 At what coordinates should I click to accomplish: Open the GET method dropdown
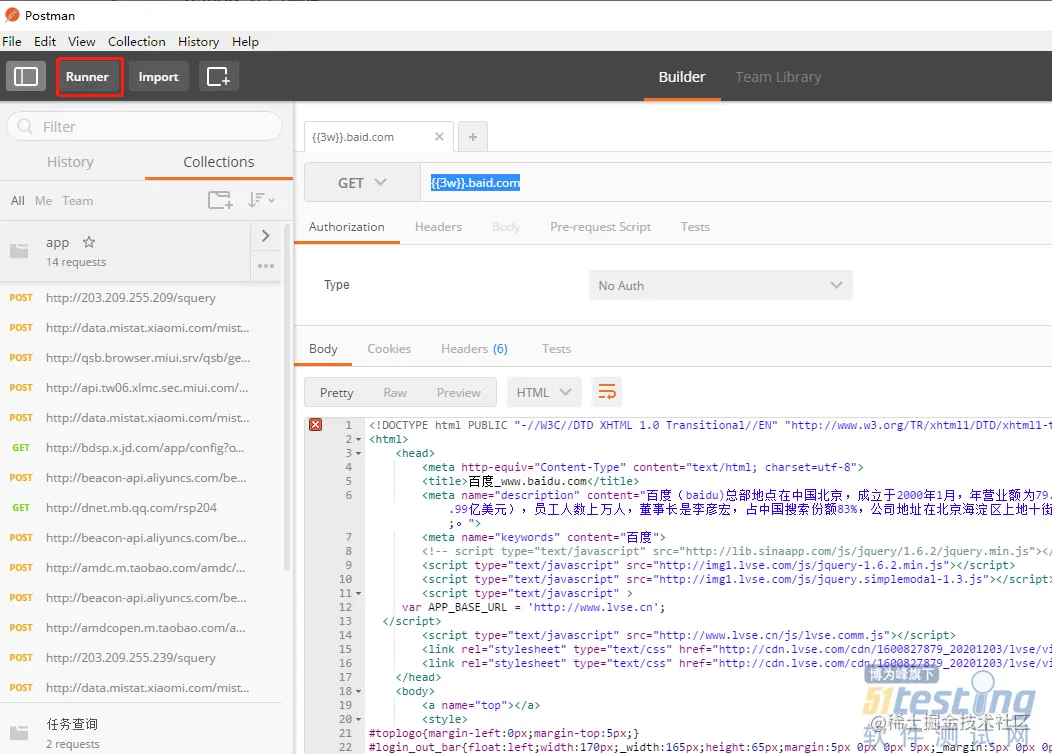click(362, 182)
